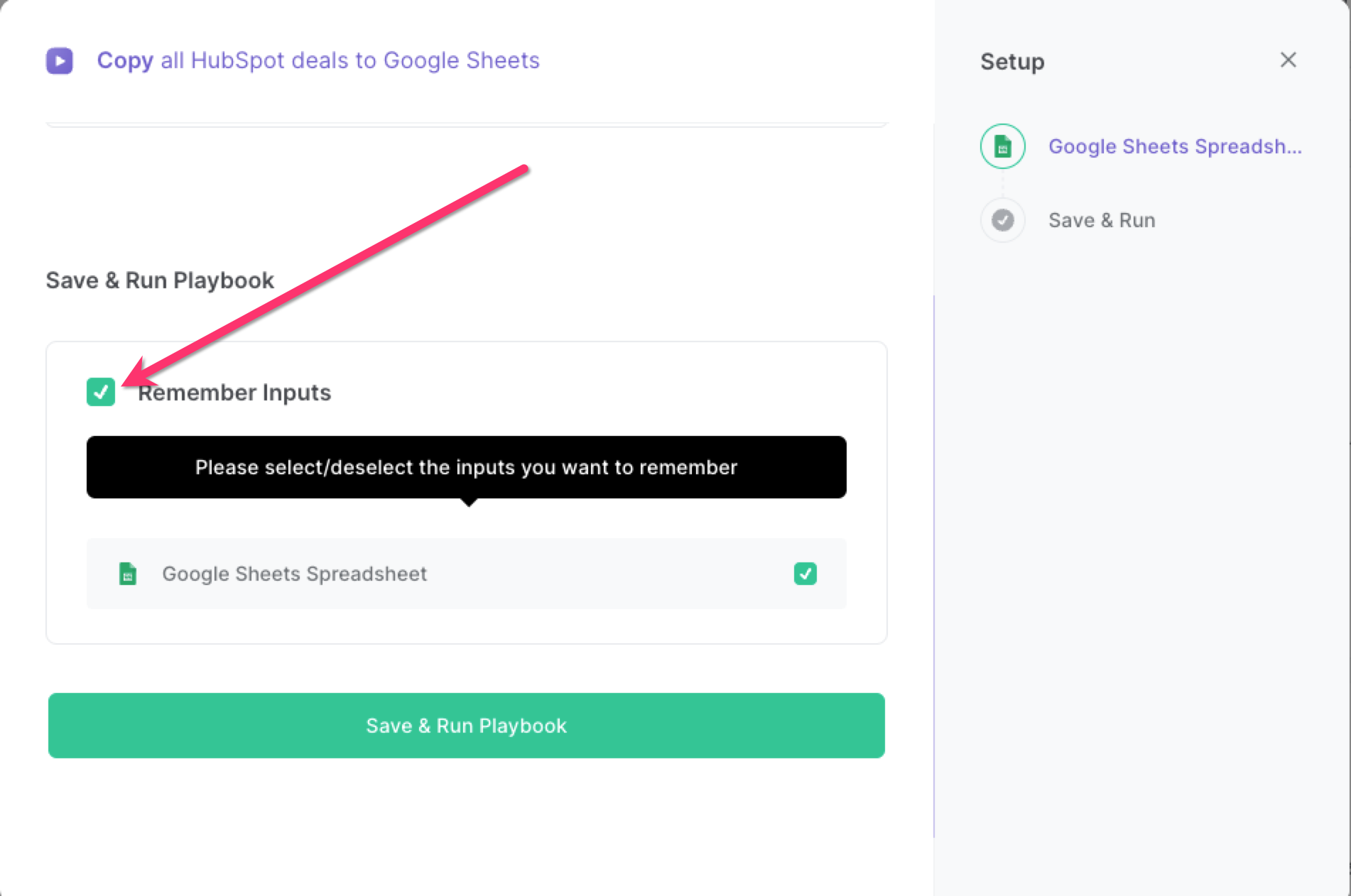1351x896 pixels.
Task: Click the purple playbook play icon
Action: pyautogui.click(x=60, y=61)
